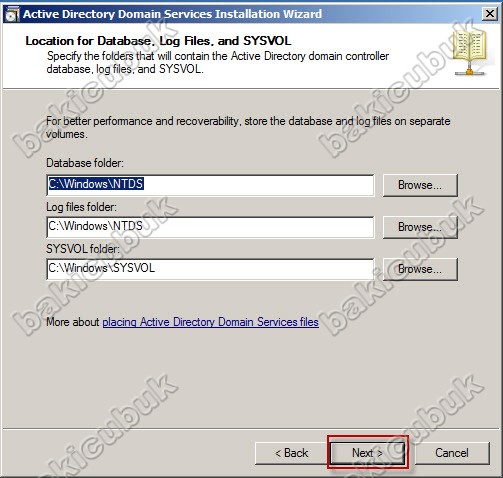
Task: Click the Database folder label
Action: [x=85, y=163]
